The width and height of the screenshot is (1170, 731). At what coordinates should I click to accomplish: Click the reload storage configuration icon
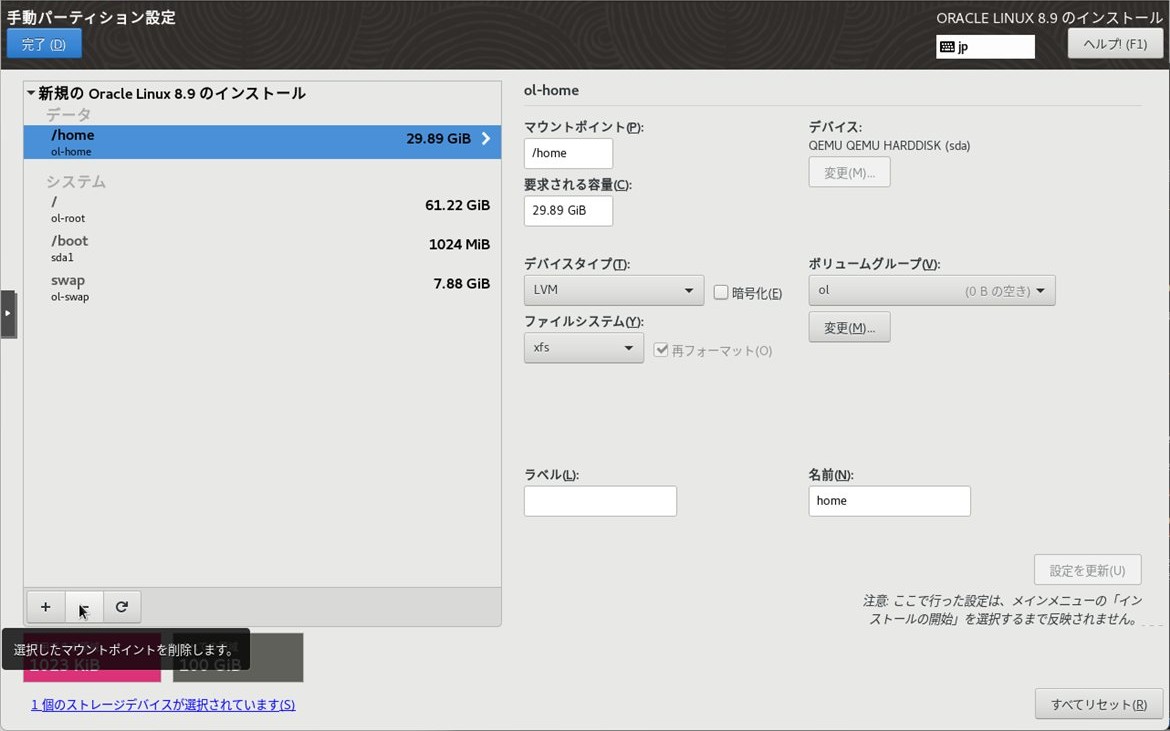click(x=122, y=606)
